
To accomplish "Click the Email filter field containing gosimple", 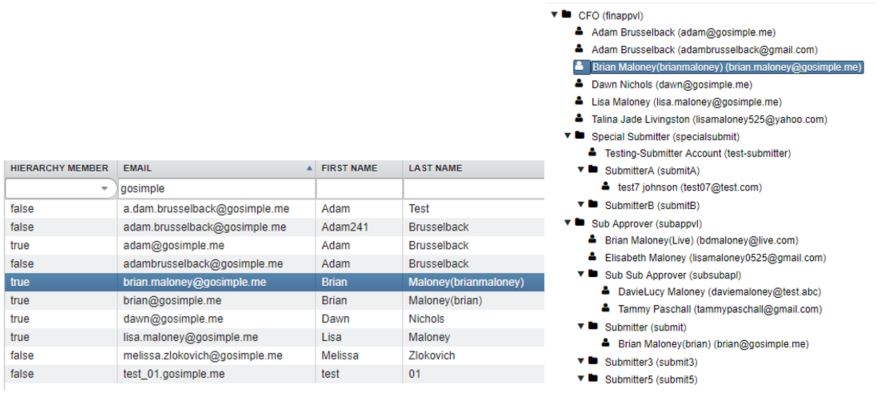I will pos(215,188).
